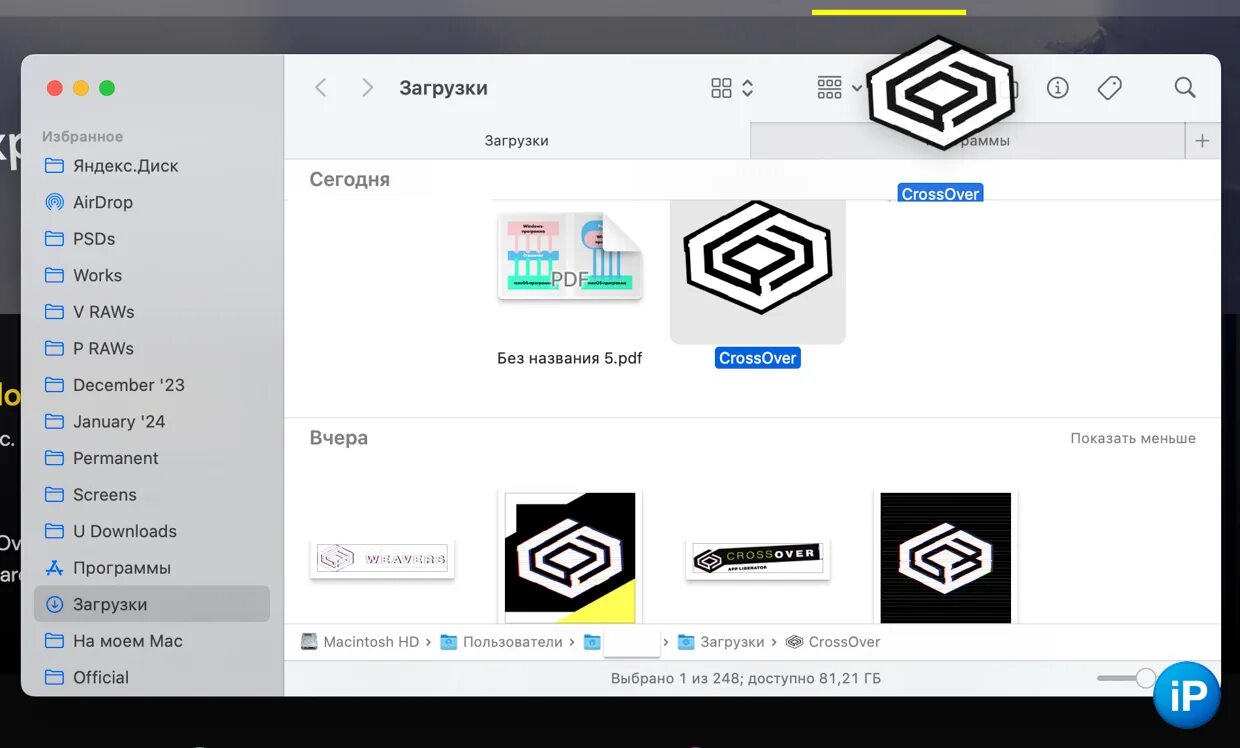Click CrossOver in the path bar
1240x748 pixels.
click(x=833, y=642)
